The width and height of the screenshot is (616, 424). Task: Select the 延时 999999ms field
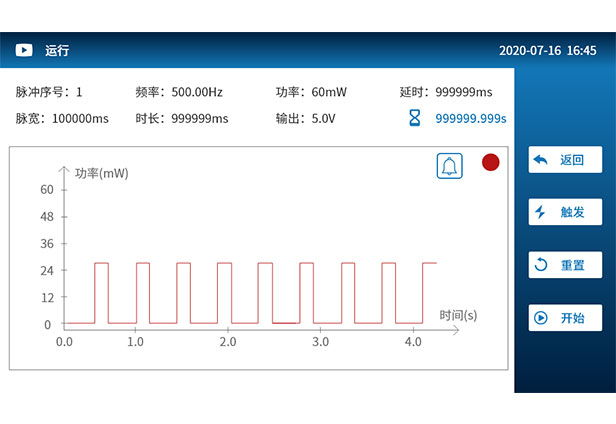tap(460, 92)
